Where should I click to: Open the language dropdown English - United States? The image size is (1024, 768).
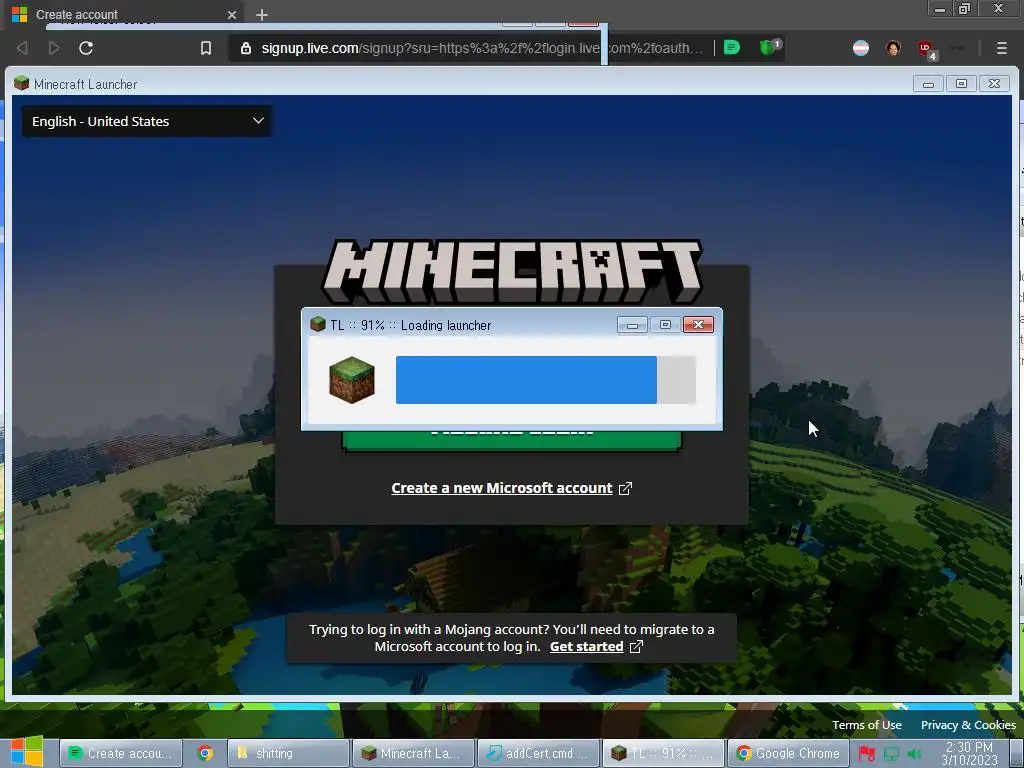point(147,121)
